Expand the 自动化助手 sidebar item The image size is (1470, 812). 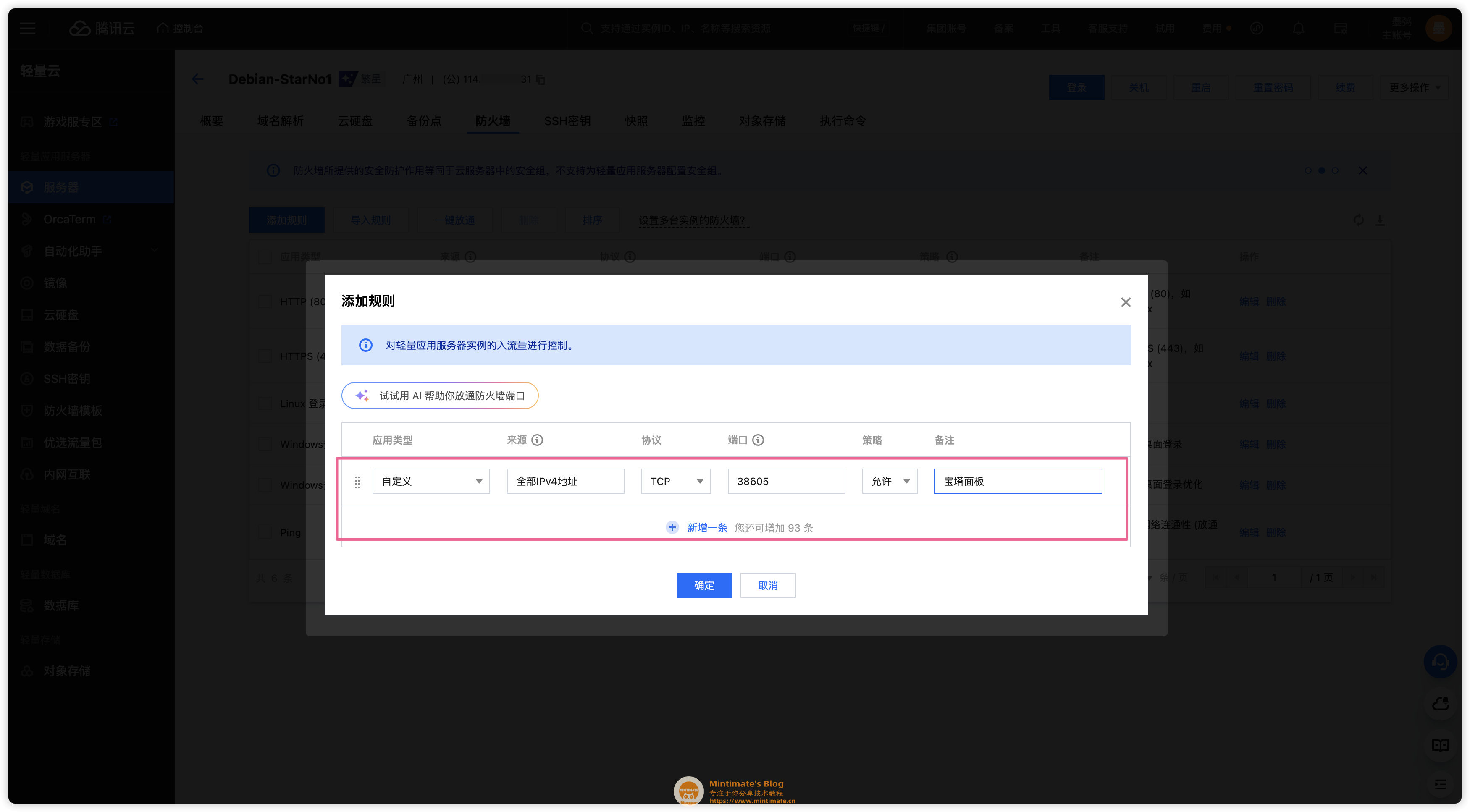91,251
